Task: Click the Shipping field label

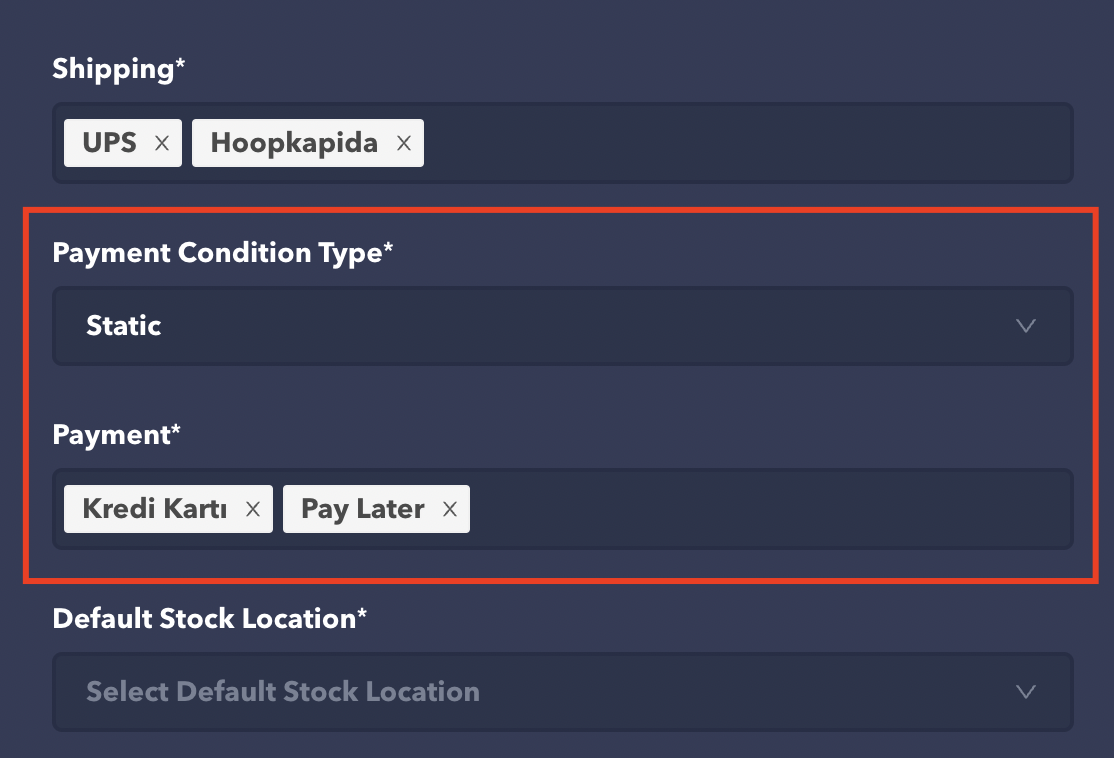Action: tap(112, 69)
